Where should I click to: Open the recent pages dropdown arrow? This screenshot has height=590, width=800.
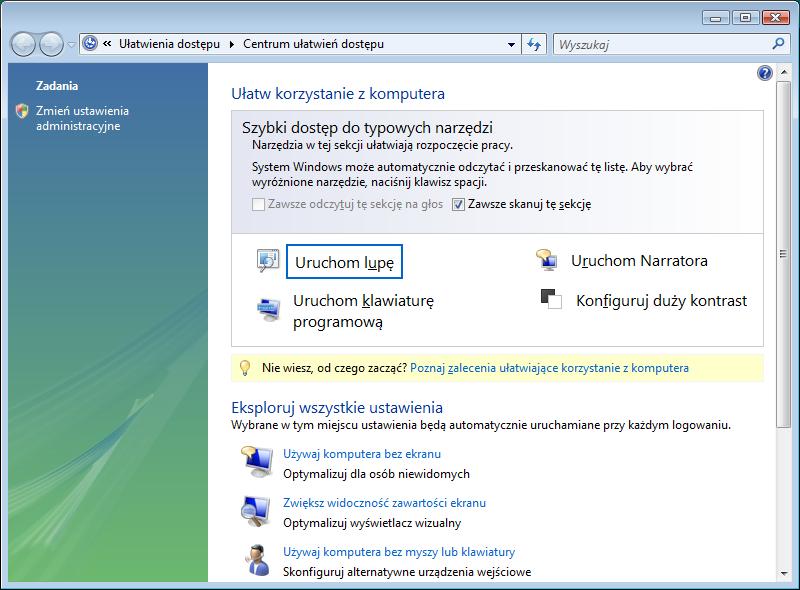tap(71, 45)
